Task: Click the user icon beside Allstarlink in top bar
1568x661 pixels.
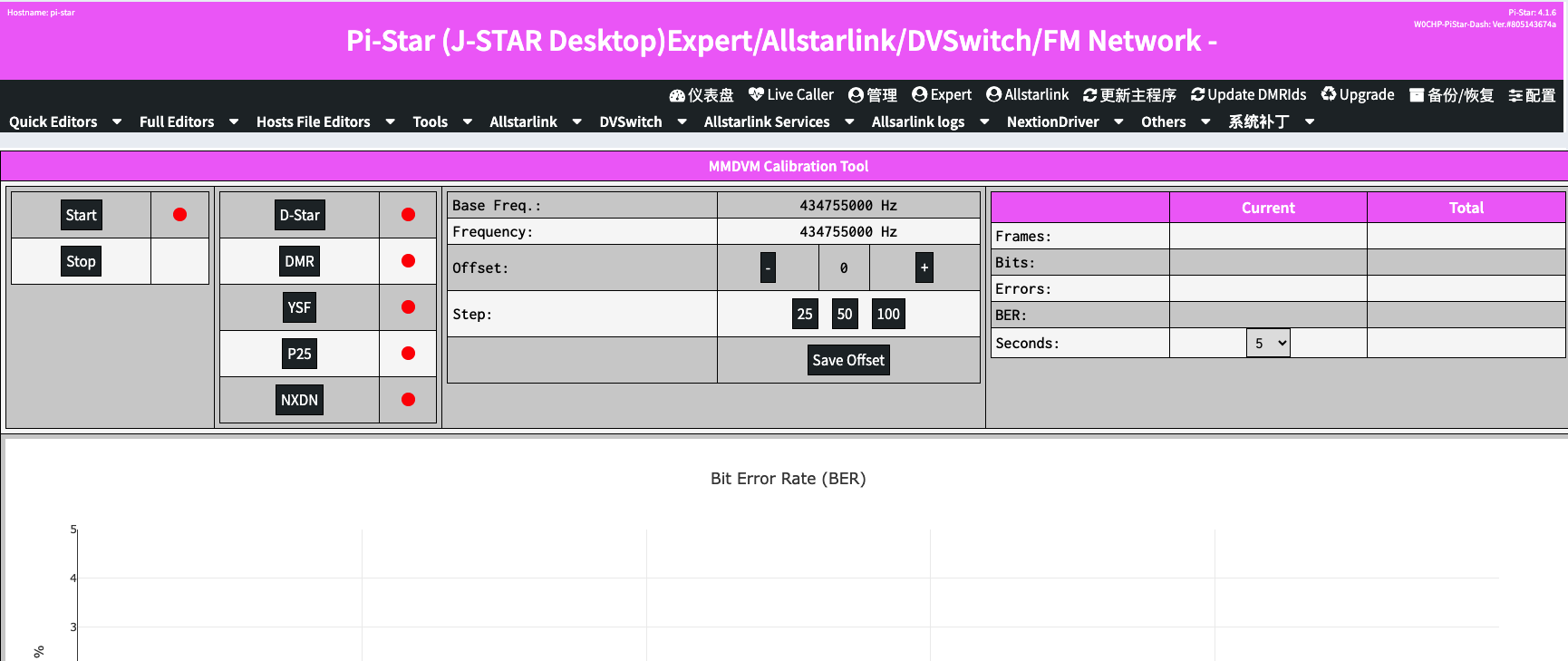Action: (x=993, y=94)
